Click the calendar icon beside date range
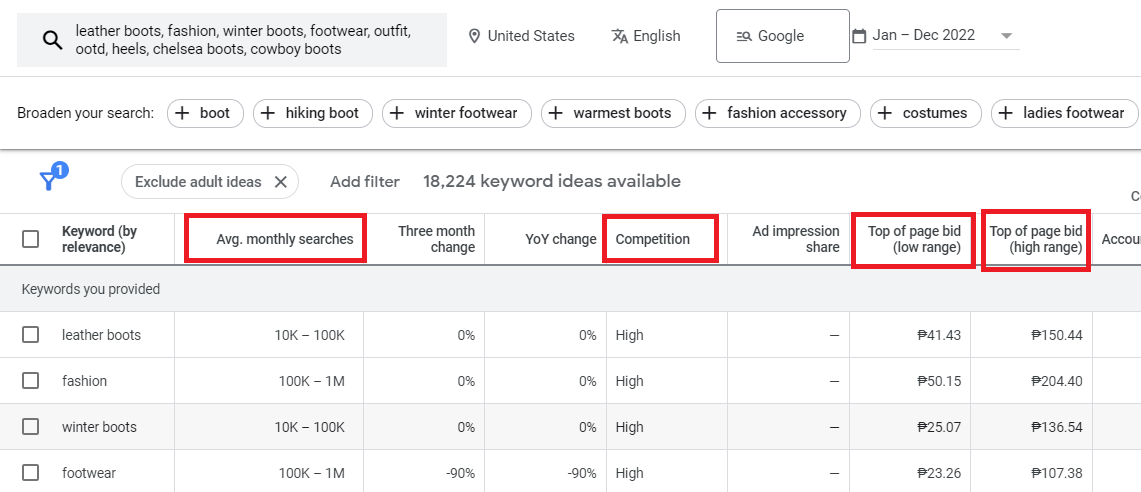The image size is (1141, 492). 859,35
